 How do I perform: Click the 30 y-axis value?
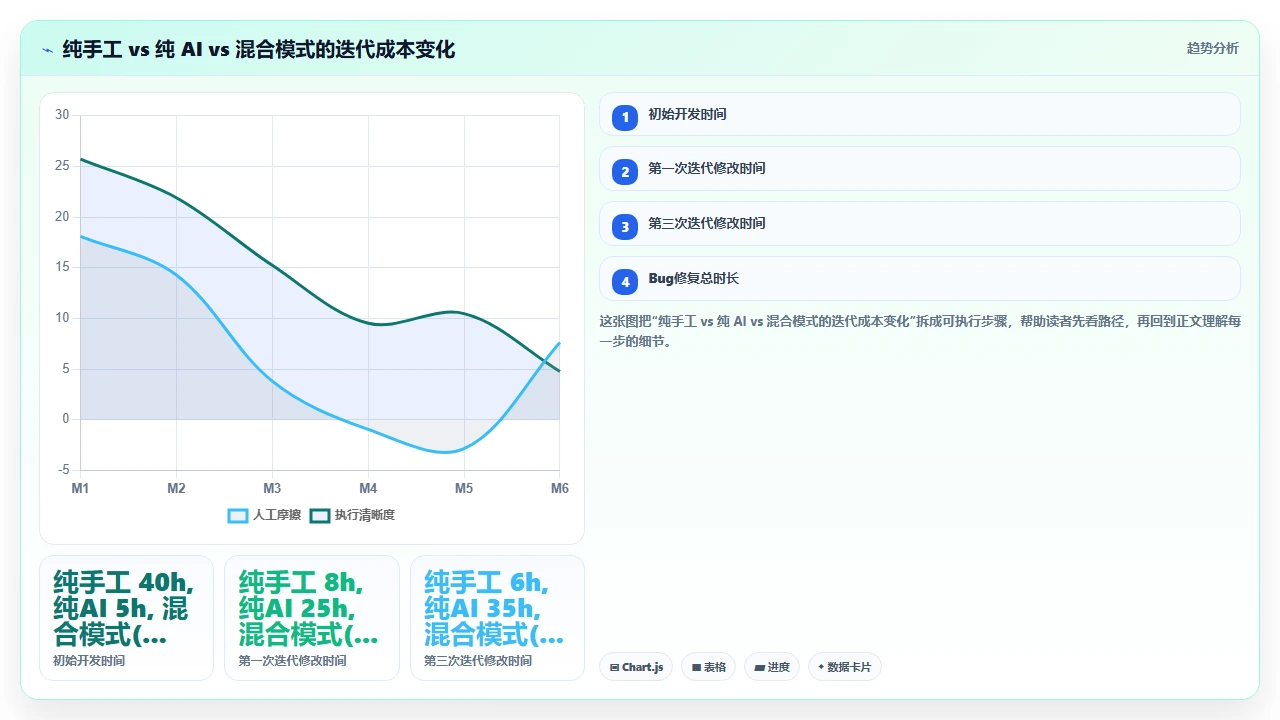[x=62, y=115]
